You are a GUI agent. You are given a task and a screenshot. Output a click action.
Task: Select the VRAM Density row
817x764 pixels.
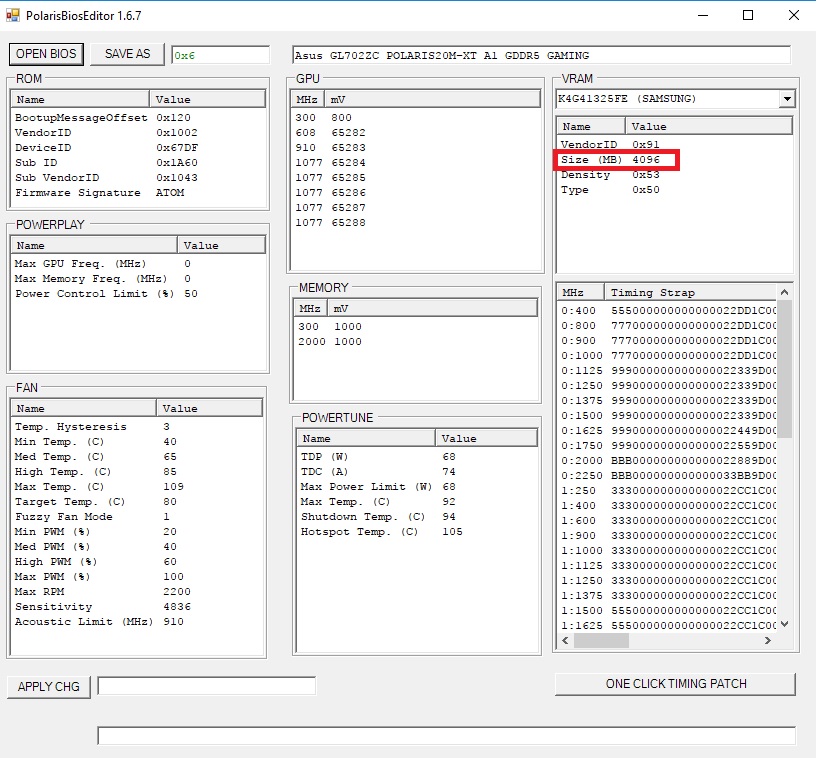[x=674, y=175]
